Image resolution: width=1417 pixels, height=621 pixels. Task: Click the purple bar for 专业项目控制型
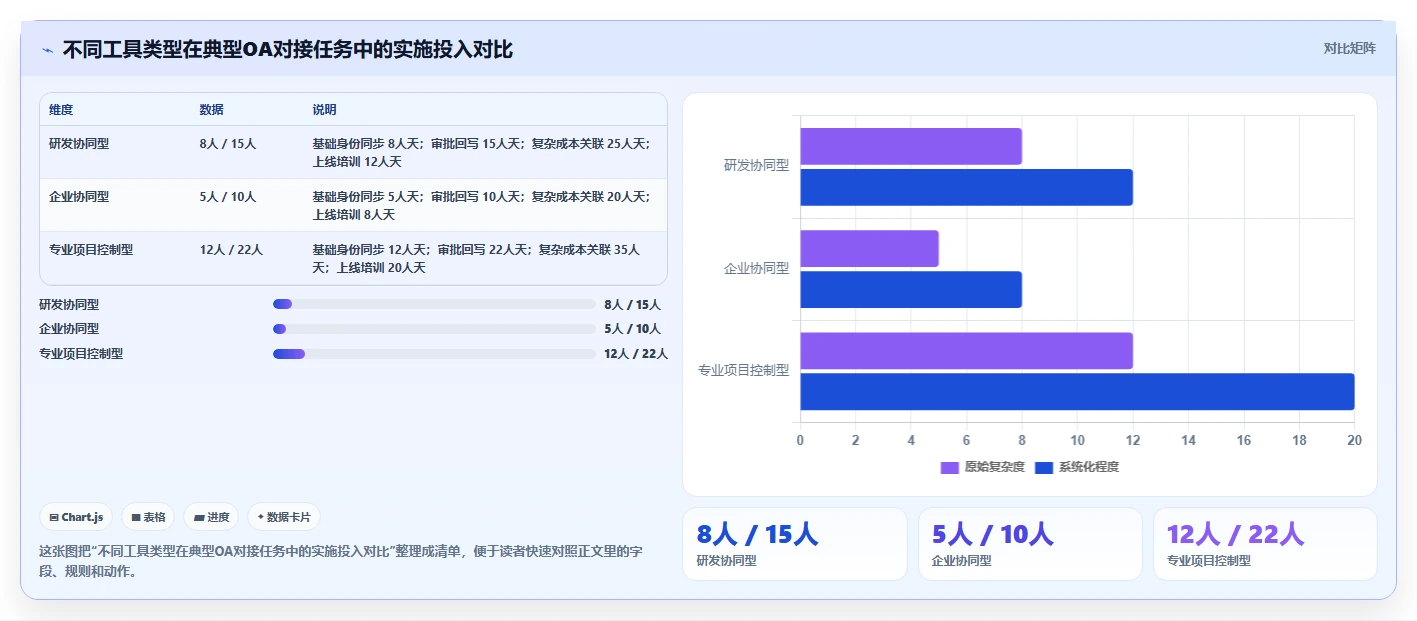[x=966, y=351]
